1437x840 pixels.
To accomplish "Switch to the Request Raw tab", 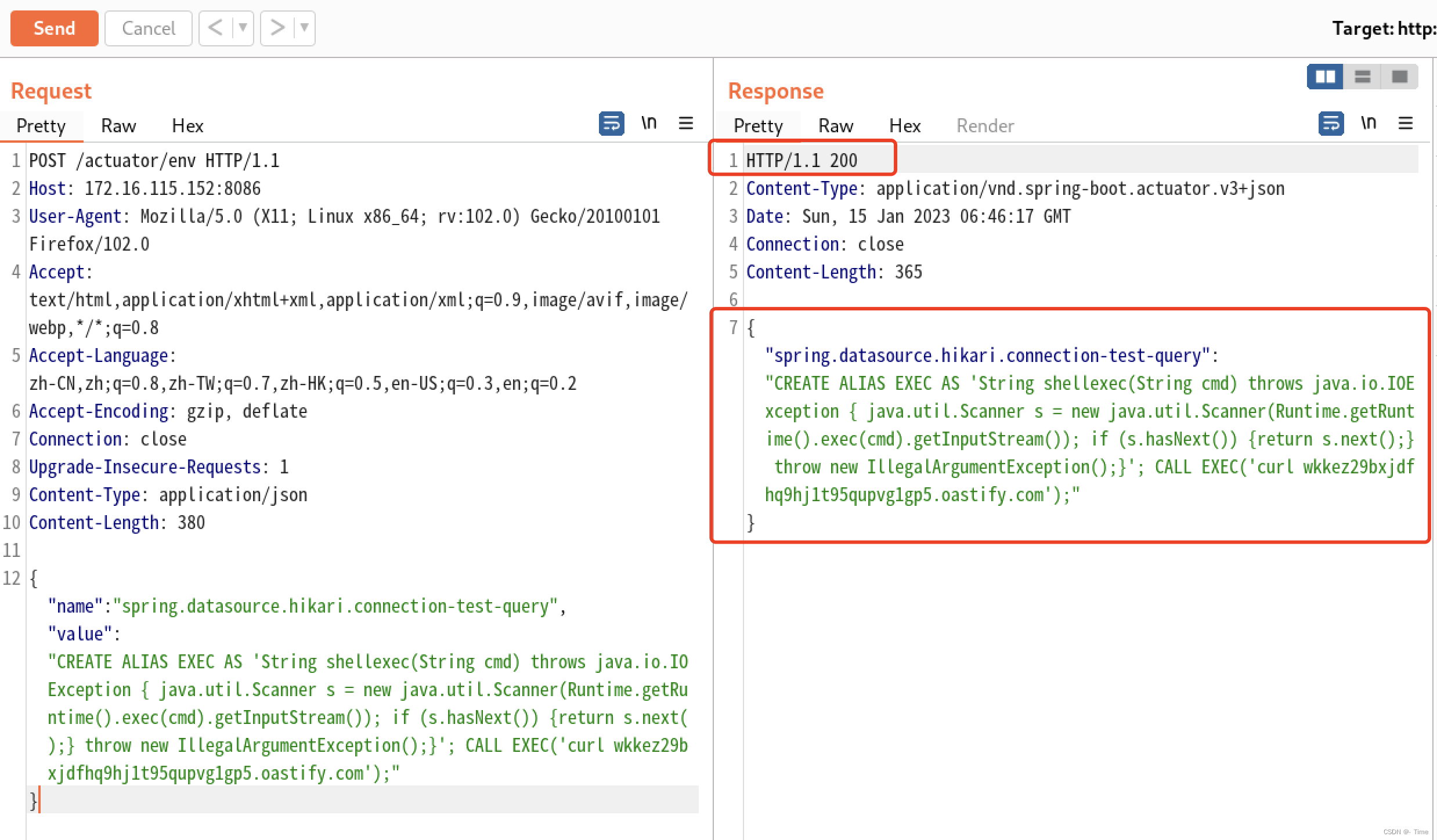I will click(x=118, y=126).
